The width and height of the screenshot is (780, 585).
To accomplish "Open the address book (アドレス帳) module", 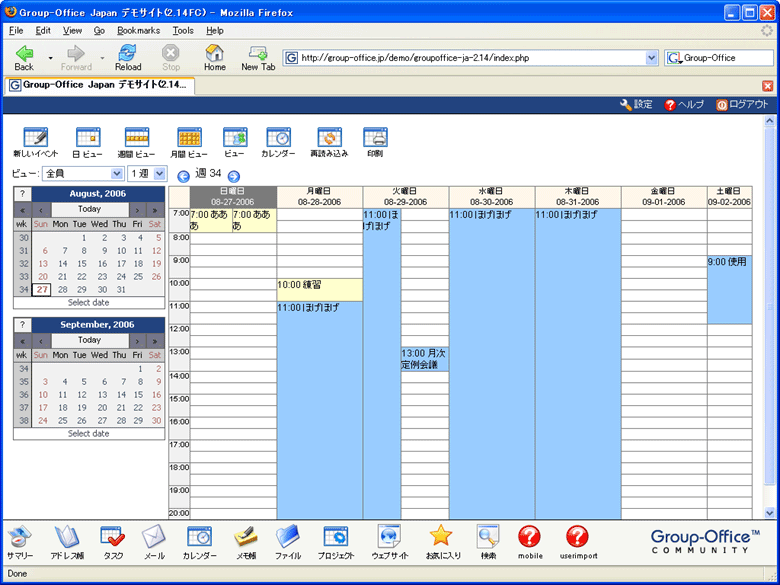I will (x=66, y=538).
